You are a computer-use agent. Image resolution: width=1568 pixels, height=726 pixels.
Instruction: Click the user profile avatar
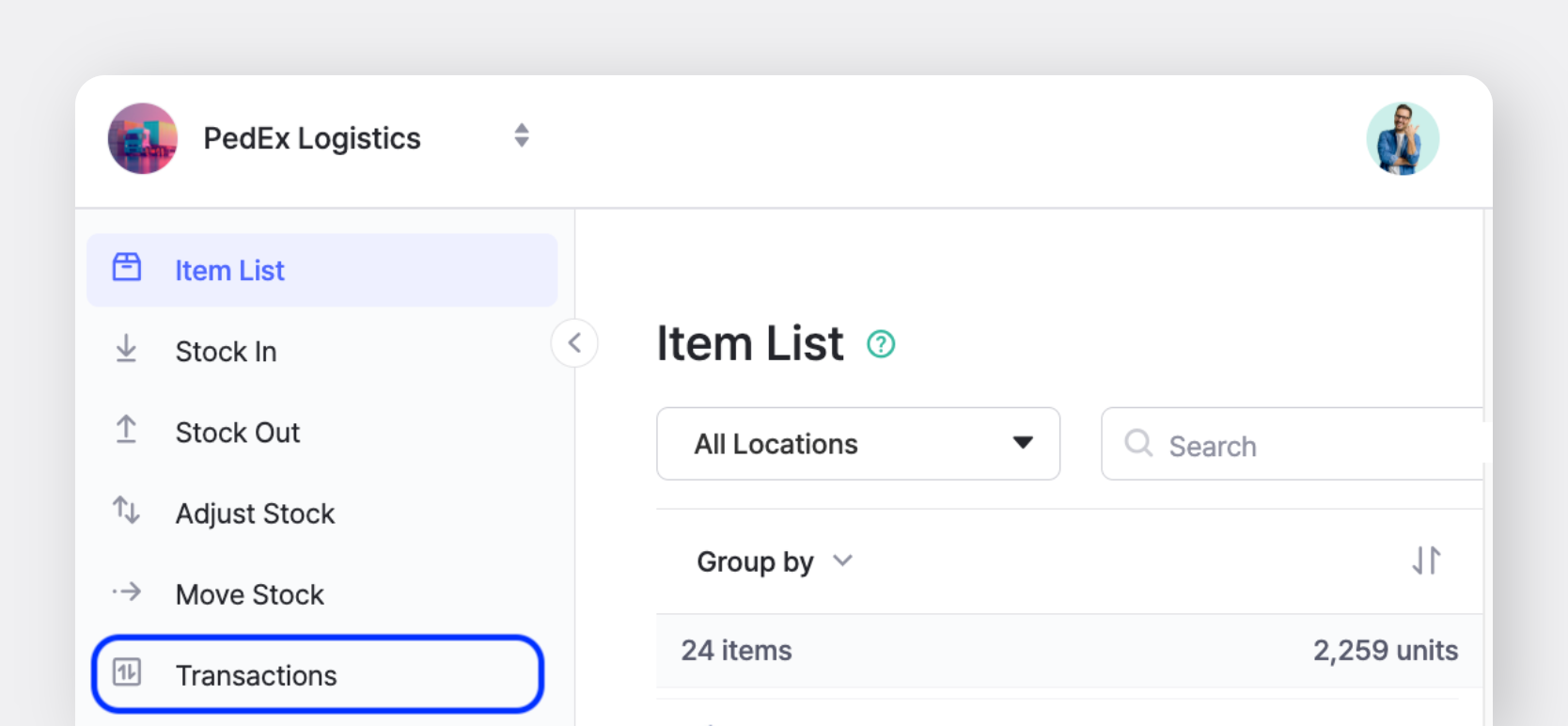[1403, 137]
